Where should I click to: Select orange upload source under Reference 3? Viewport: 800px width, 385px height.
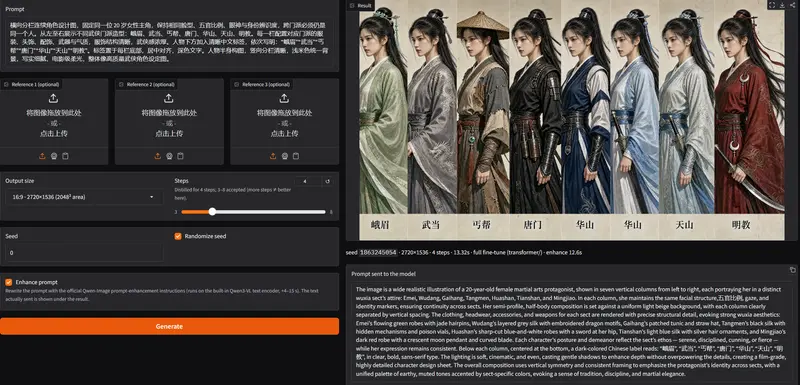click(273, 156)
